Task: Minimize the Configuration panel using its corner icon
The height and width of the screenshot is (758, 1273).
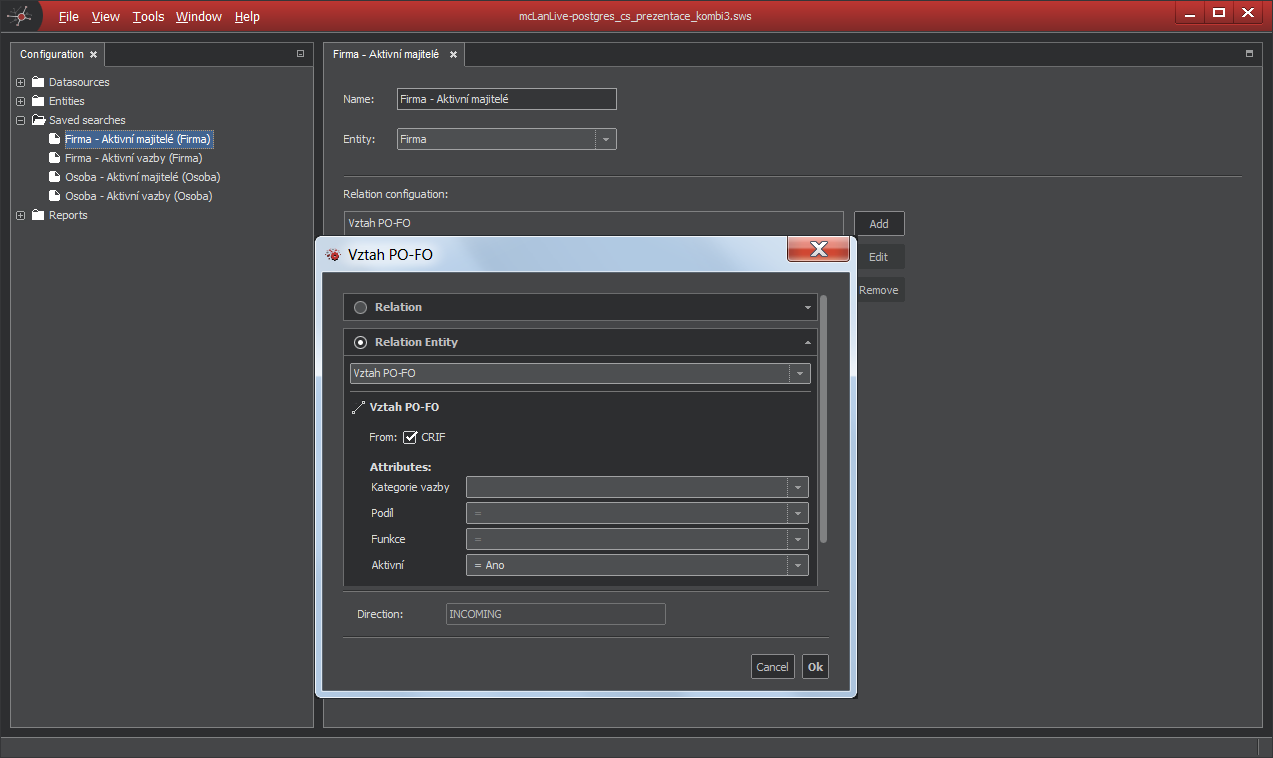Action: tap(300, 54)
